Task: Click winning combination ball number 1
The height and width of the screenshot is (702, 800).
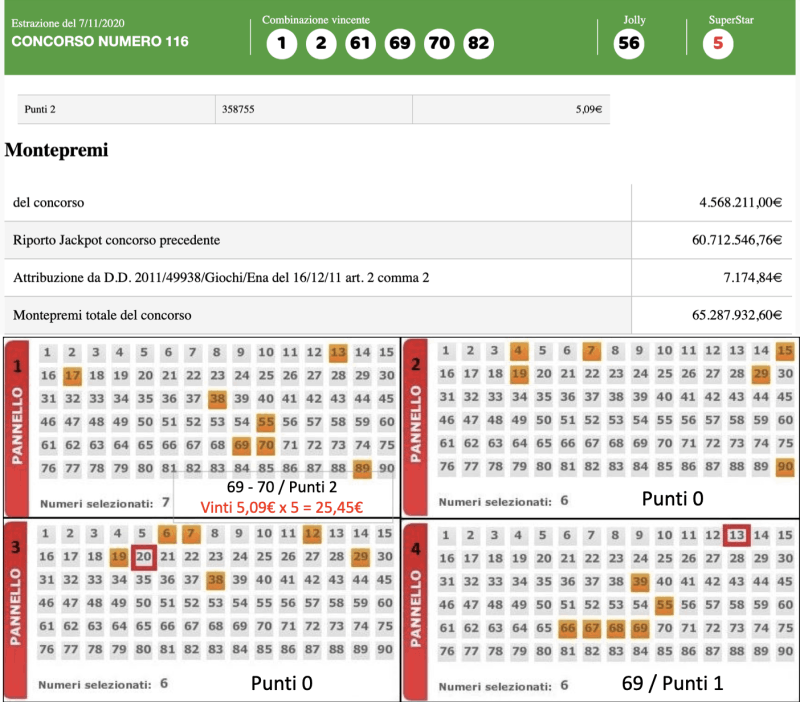Action: [x=283, y=44]
